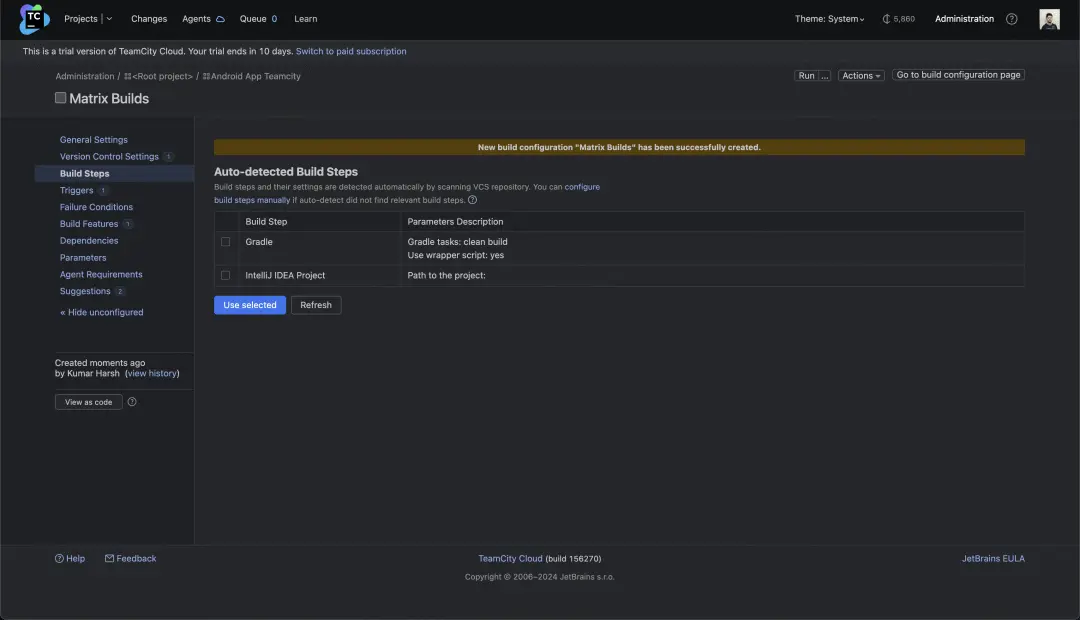Click the Help icon in the footer
This screenshot has height=620, width=1080.
pyautogui.click(x=60, y=559)
